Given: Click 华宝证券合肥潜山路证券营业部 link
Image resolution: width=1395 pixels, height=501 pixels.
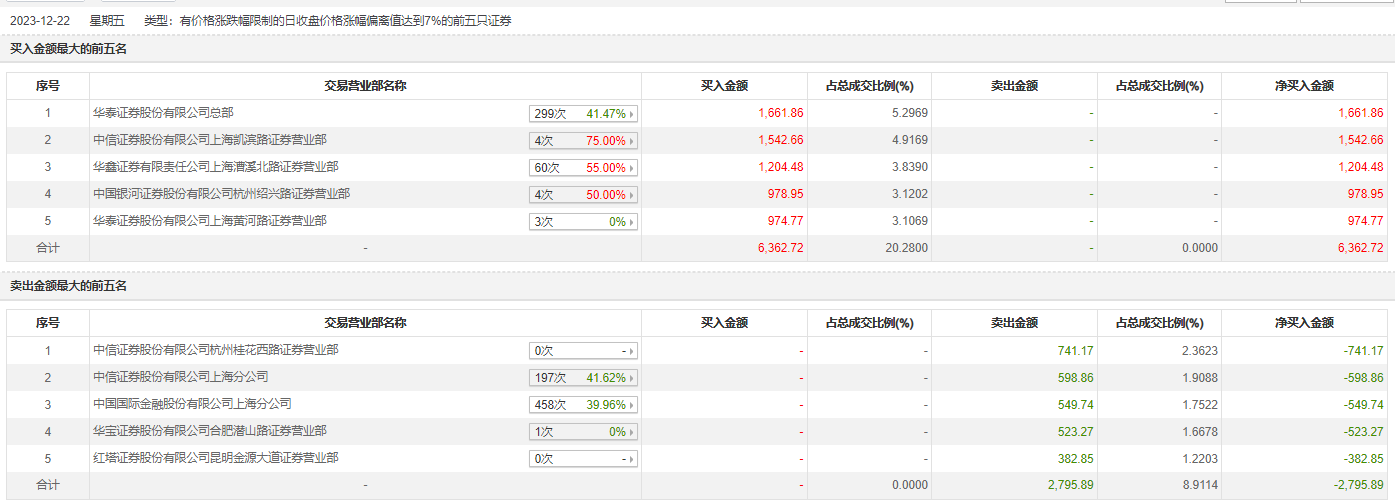Looking at the screenshot, I should tap(209, 431).
